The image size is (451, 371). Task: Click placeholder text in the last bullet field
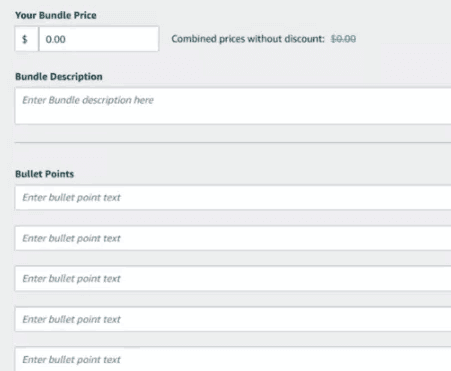pyautogui.click(x=71, y=360)
